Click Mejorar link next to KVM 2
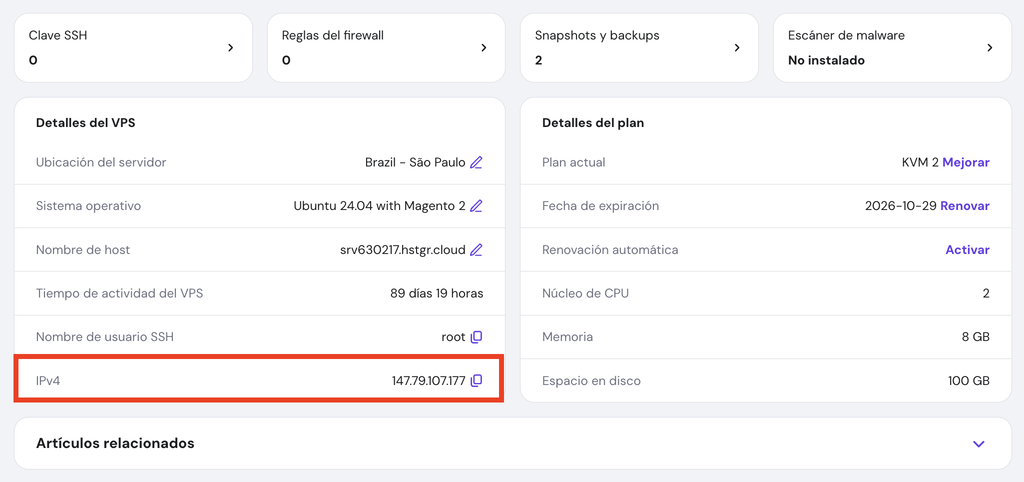This screenshot has width=1024, height=482. [965, 162]
